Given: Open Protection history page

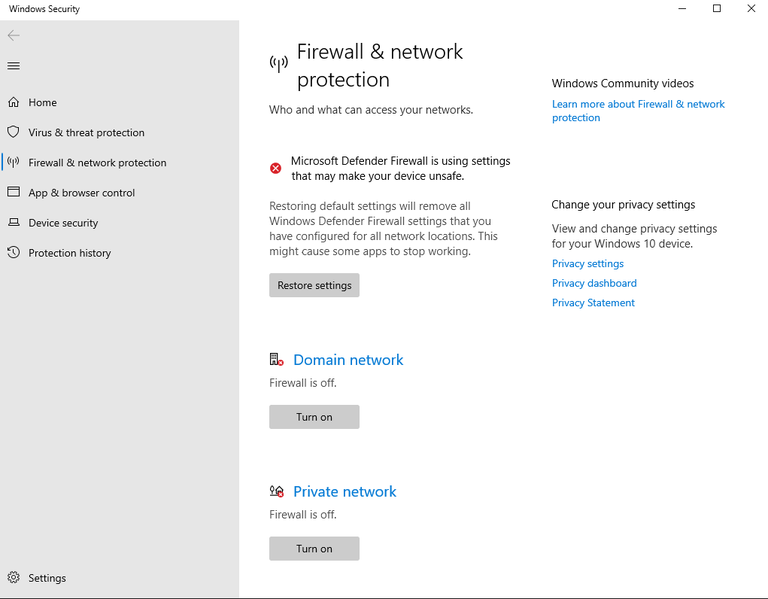Looking at the screenshot, I should tap(69, 253).
